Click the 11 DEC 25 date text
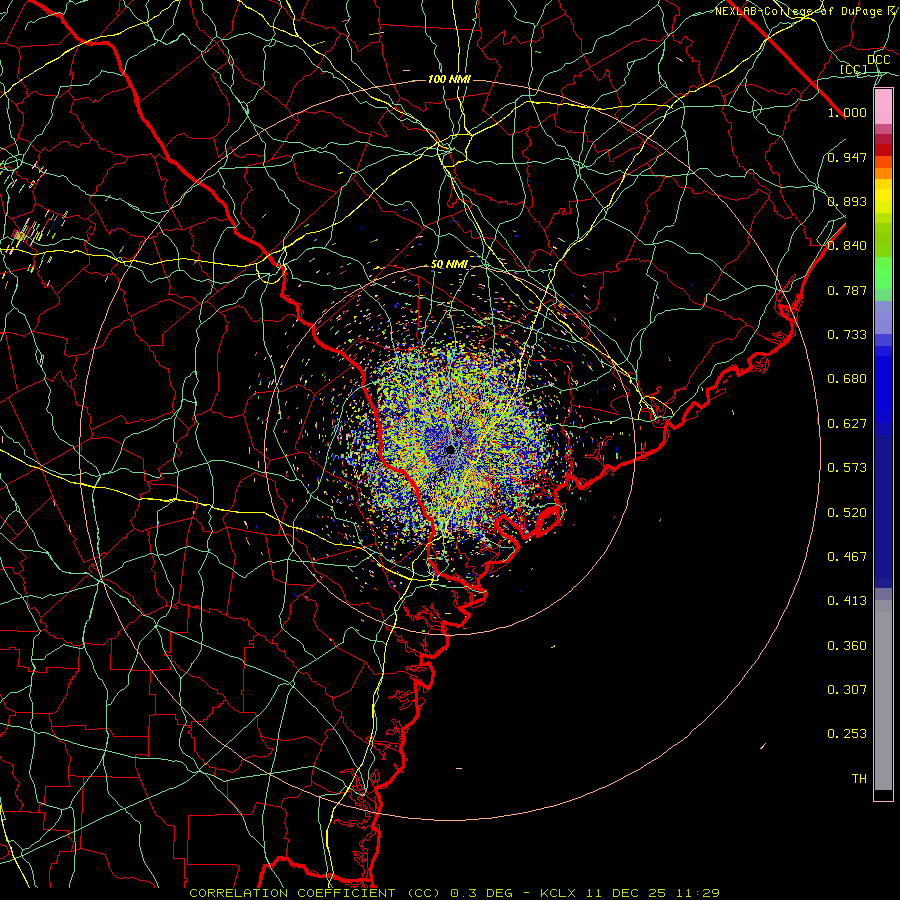This screenshot has height=900, width=900. point(626,893)
